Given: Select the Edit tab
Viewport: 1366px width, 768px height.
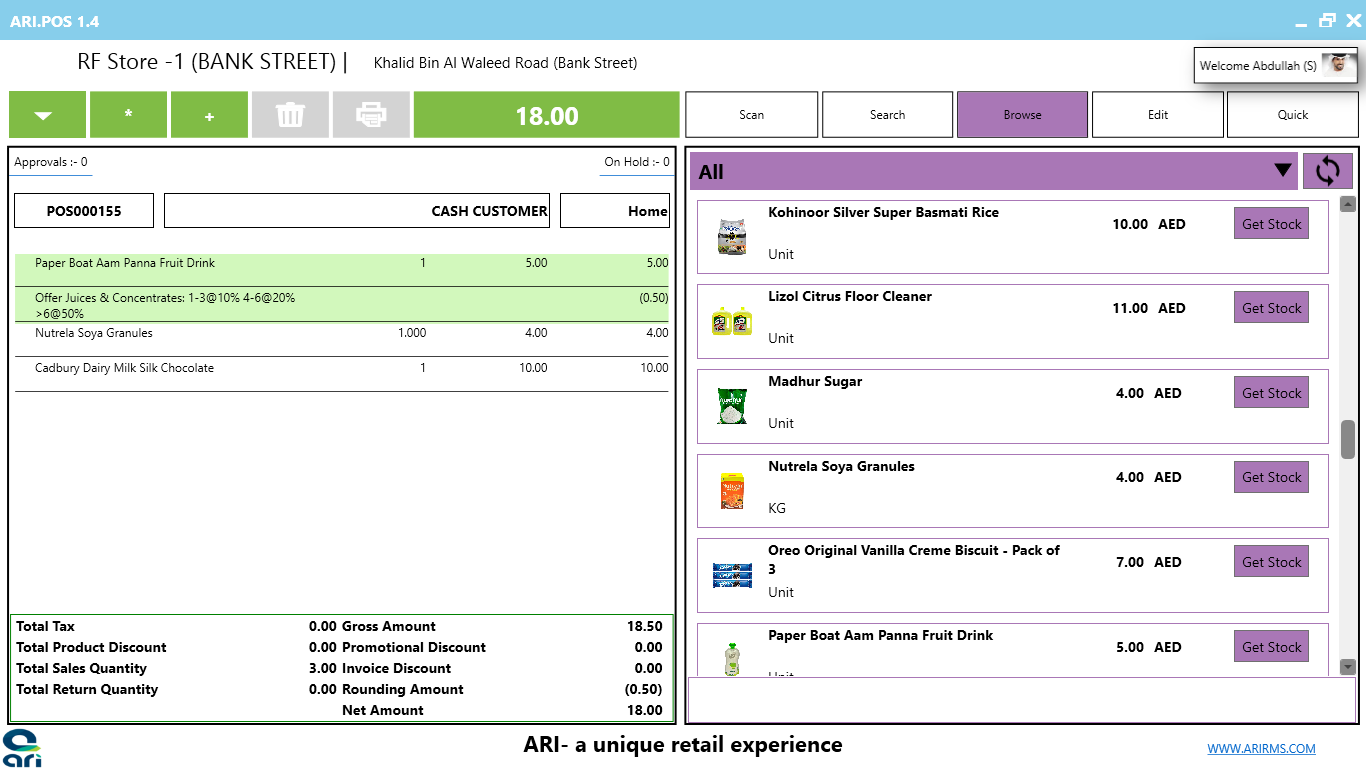Looking at the screenshot, I should pyautogui.click(x=1158, y=115).
